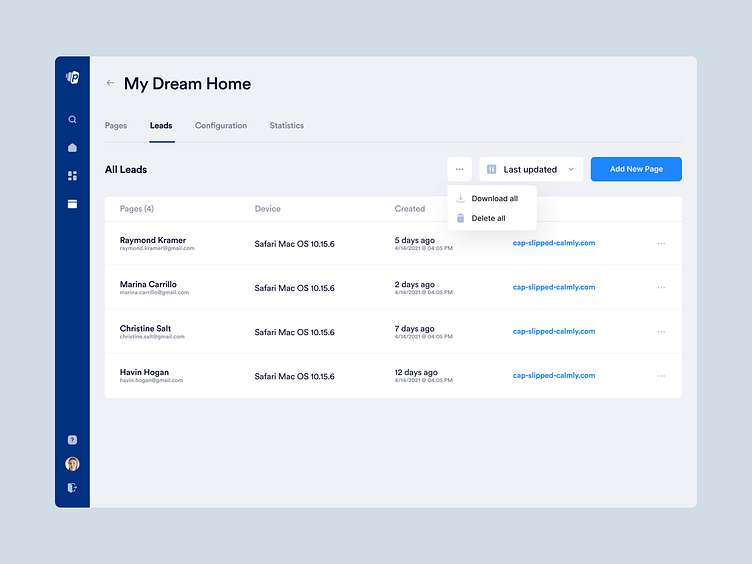Open help question mark icon
Image resolution: width=752 pixels, height=564 pixels.
72,440
